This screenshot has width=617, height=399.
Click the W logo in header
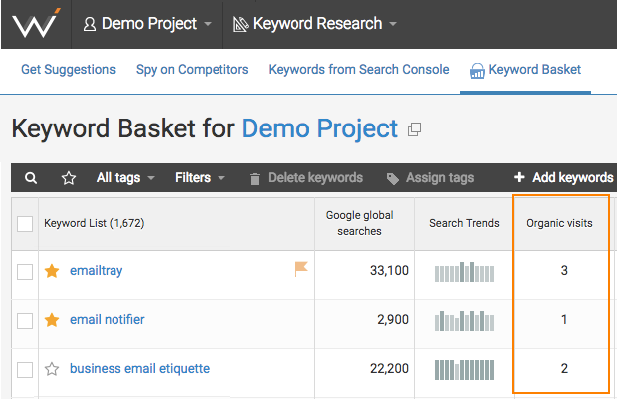tap(36, 24)
